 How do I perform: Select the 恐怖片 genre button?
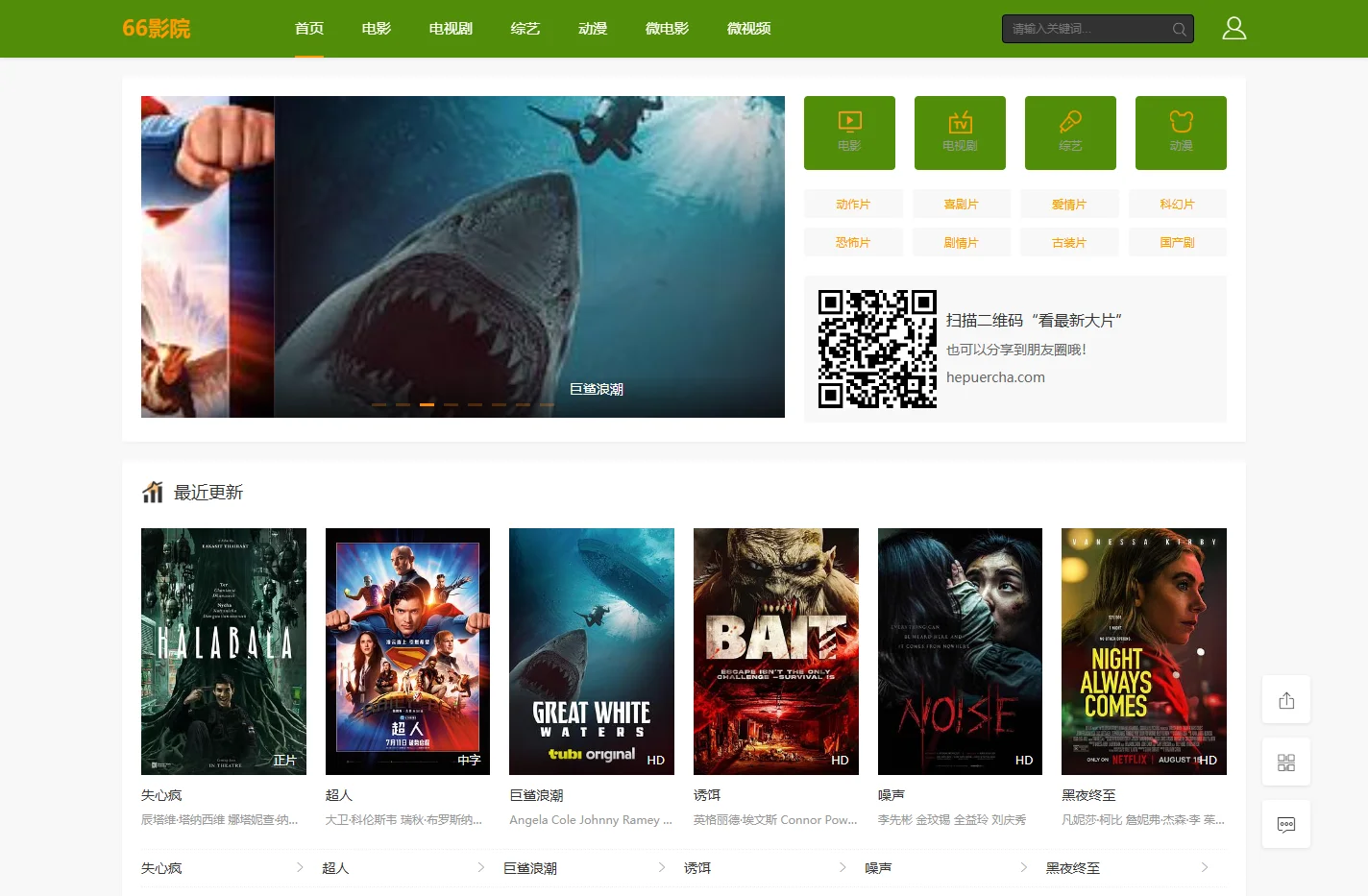[853, 242]
